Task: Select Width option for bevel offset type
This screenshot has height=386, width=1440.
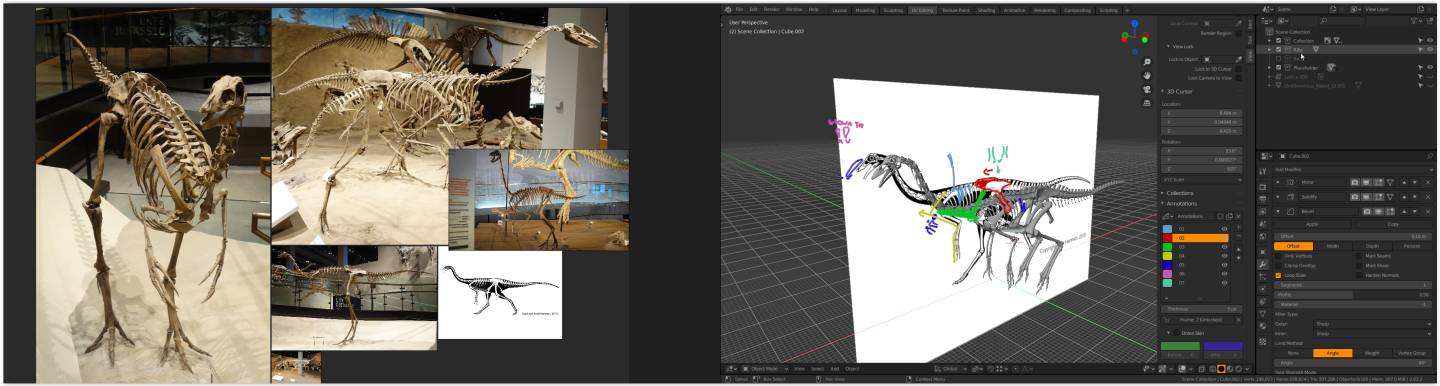Action: [1333, 246]
